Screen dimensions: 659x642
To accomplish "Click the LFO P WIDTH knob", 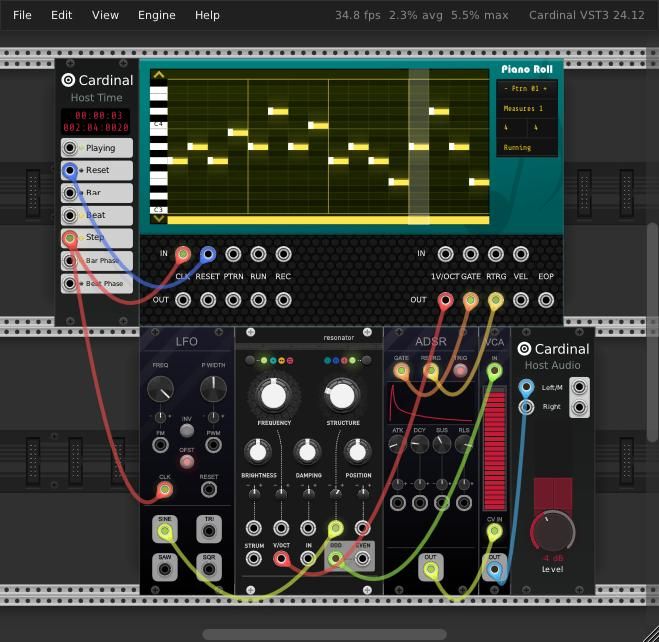I will click(x=213, y=389).
